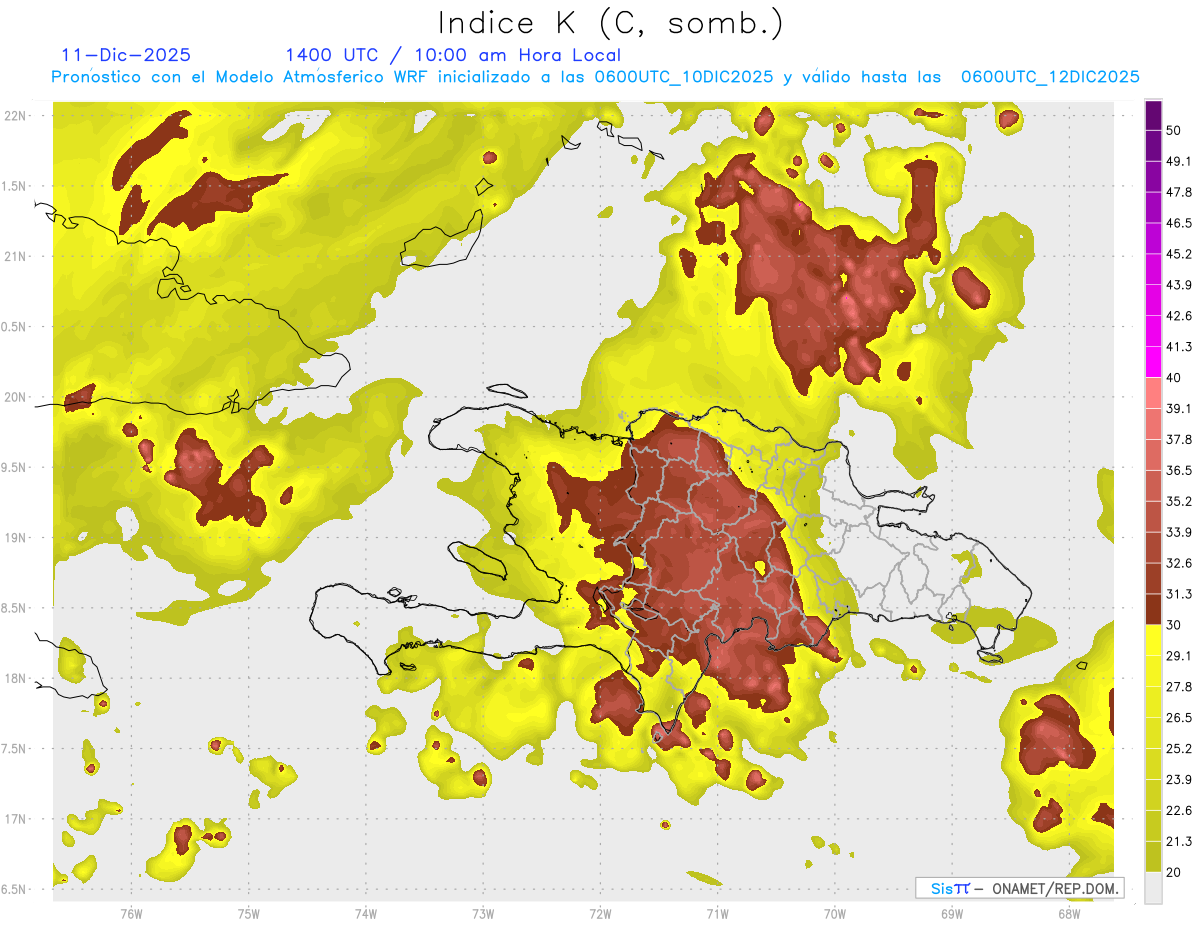Click the "73W" longitude axis label

click(x=483, y=914)
